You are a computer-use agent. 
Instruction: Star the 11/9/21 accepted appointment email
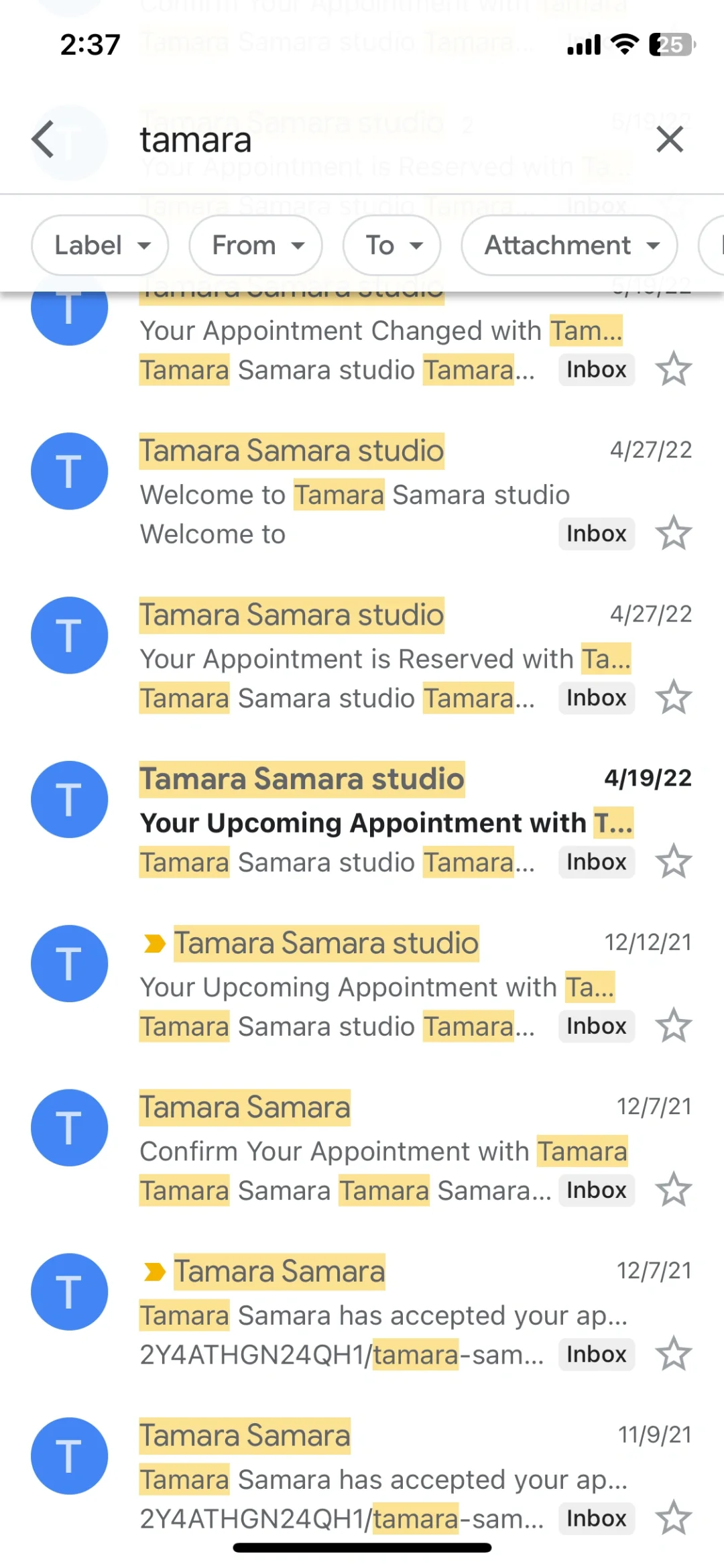coord(673,1519)
